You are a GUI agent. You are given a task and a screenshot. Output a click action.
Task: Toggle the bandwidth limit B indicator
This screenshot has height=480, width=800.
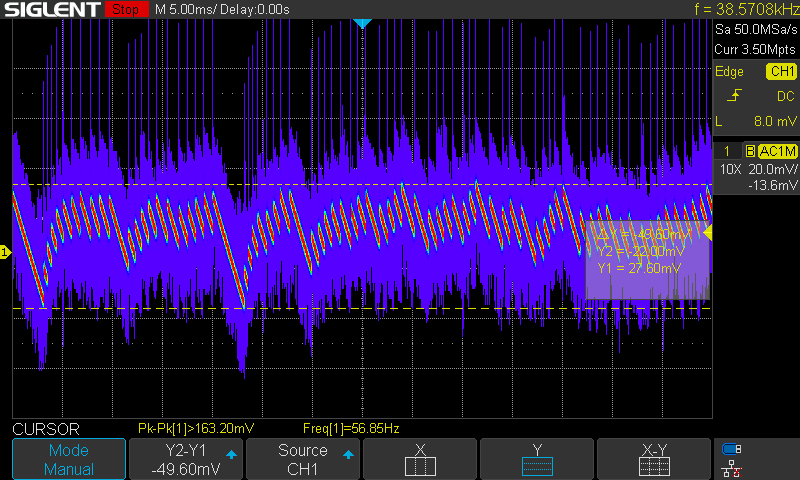(749, 151)
